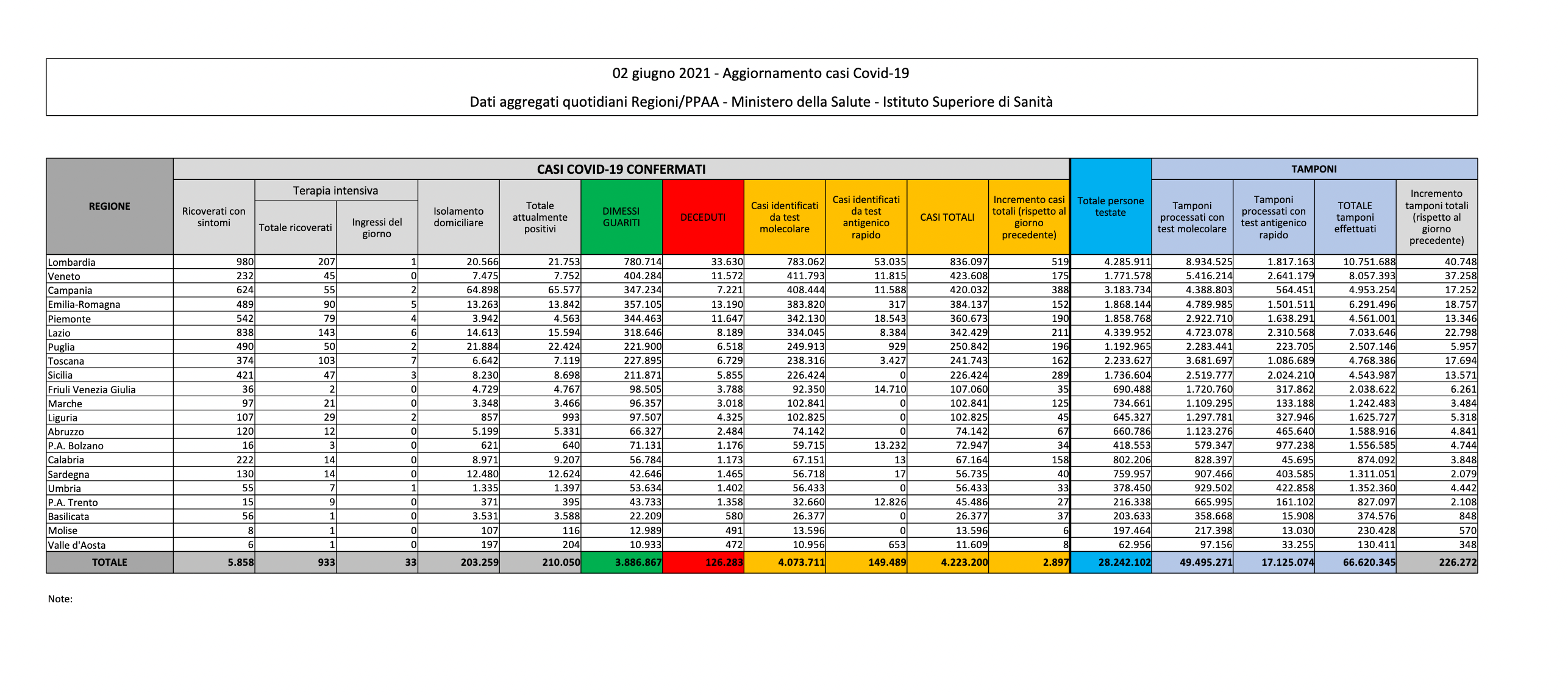The height and width of the screenshot is (695, 1568).
Task: Click the Note: label below table
Action: coord(60,599)
